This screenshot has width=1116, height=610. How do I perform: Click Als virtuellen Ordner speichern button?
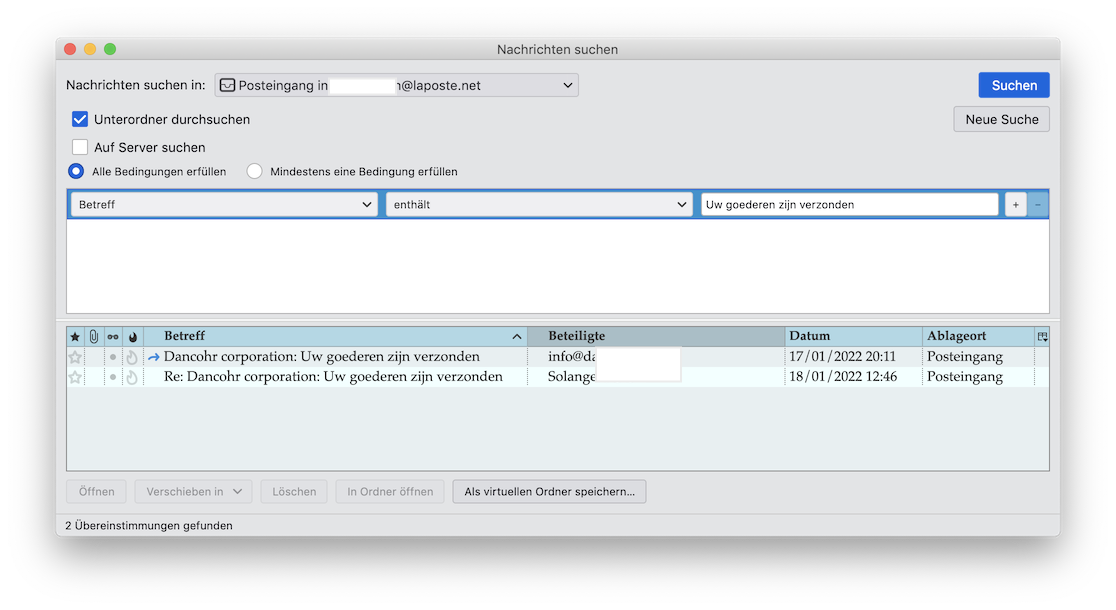click(x=549, y=492)
